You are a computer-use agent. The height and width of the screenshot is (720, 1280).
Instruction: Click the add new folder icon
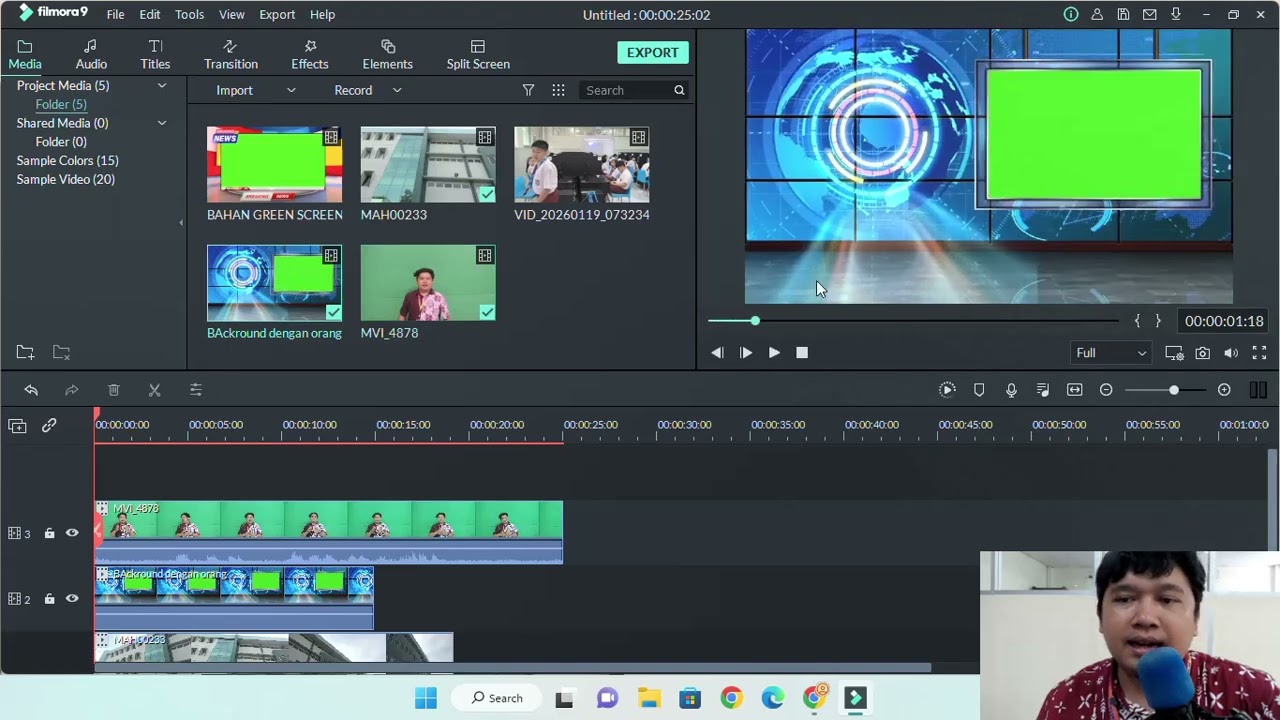click(25, 352)
